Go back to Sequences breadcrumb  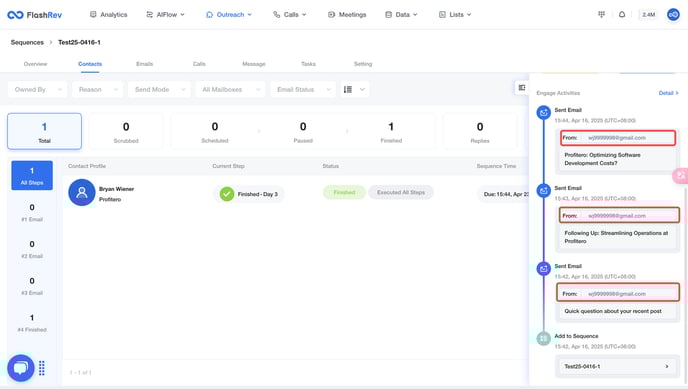pyautogui.click(x=27, y=42)
